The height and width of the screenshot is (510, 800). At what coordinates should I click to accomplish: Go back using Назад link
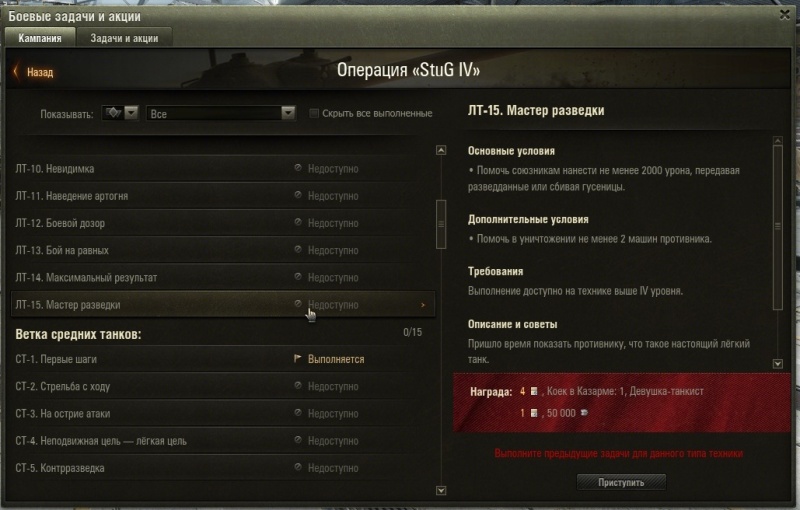40,72
